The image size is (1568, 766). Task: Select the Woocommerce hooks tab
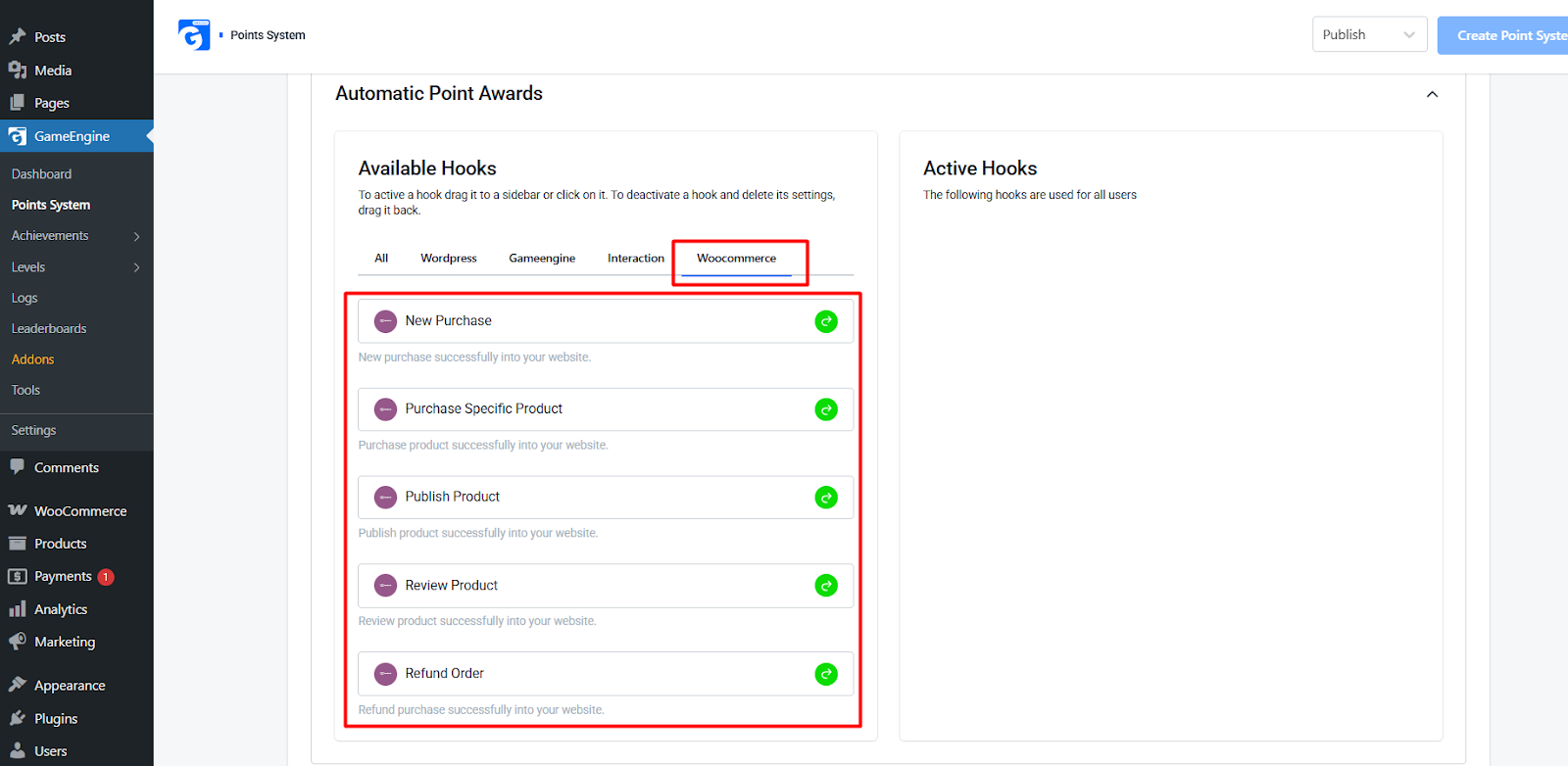click(x=736, y=259)
